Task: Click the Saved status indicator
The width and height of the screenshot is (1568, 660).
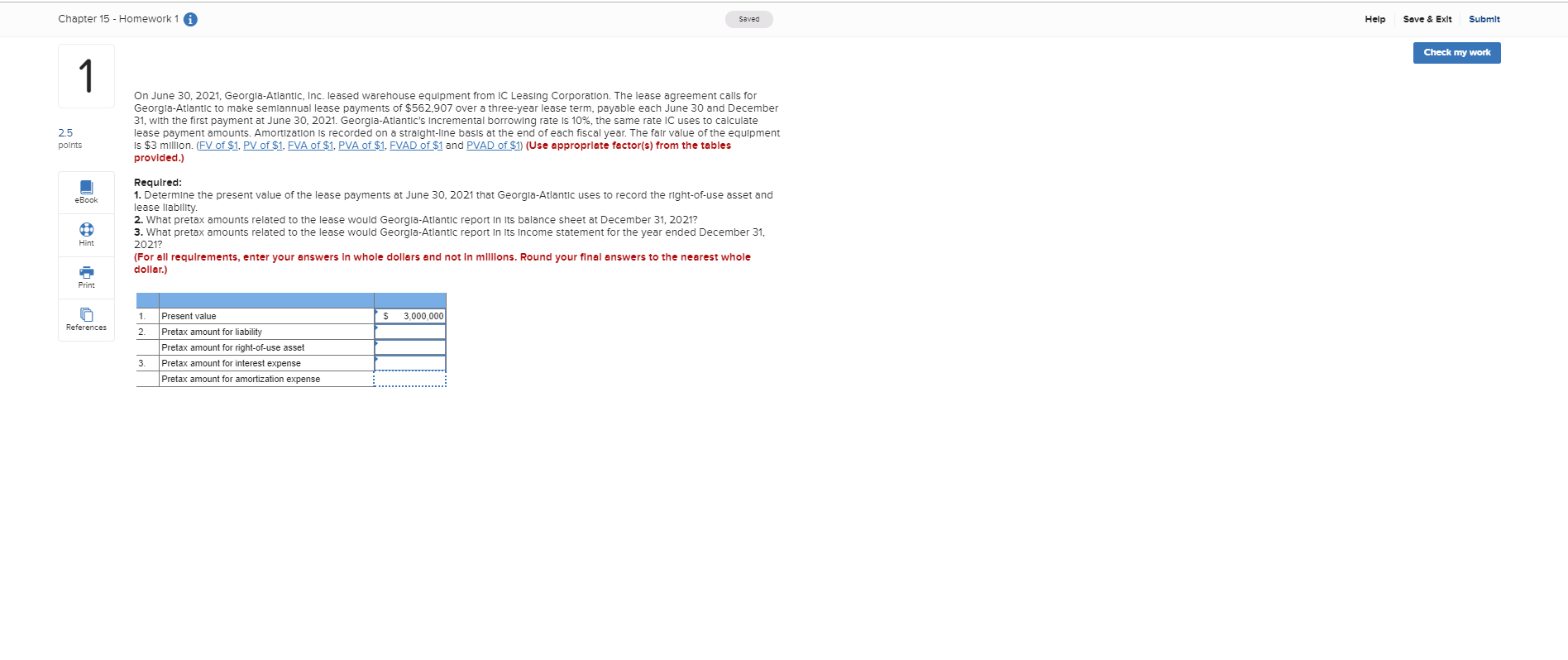Action: click(749, 19)
